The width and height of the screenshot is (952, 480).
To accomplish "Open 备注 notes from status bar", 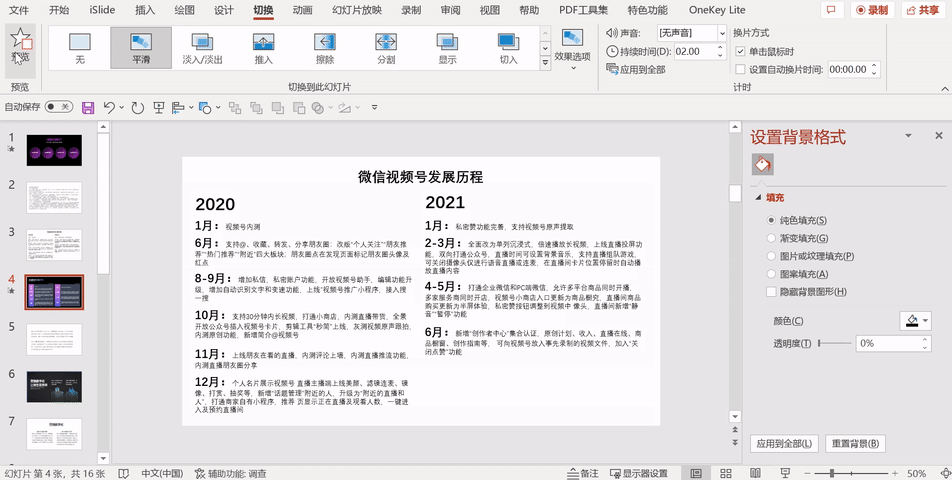I will pyautogui.click(x=583, y=473).
